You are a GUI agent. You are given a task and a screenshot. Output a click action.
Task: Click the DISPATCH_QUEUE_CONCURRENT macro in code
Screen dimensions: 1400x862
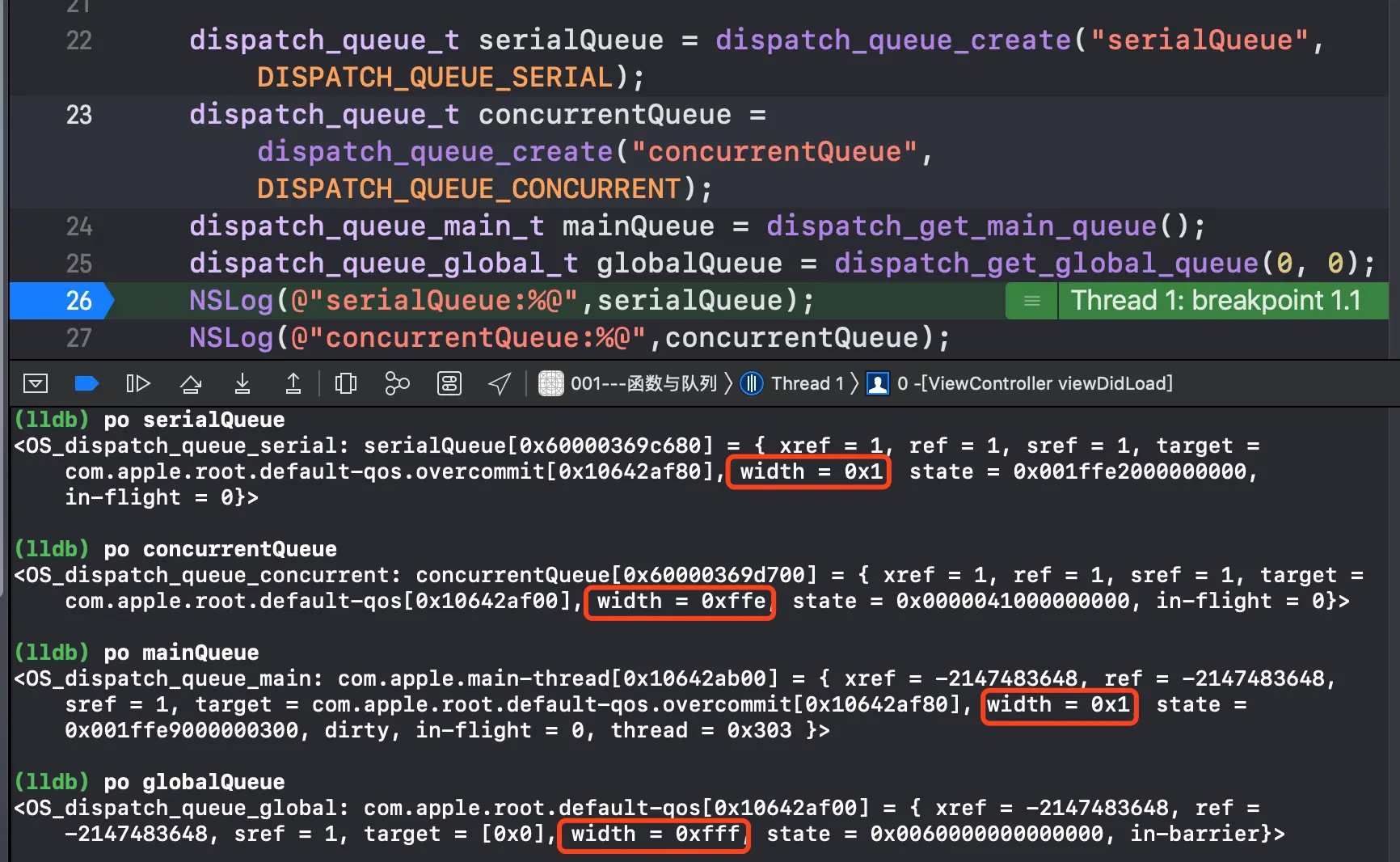pyautogui.click(x=469, y=189)
